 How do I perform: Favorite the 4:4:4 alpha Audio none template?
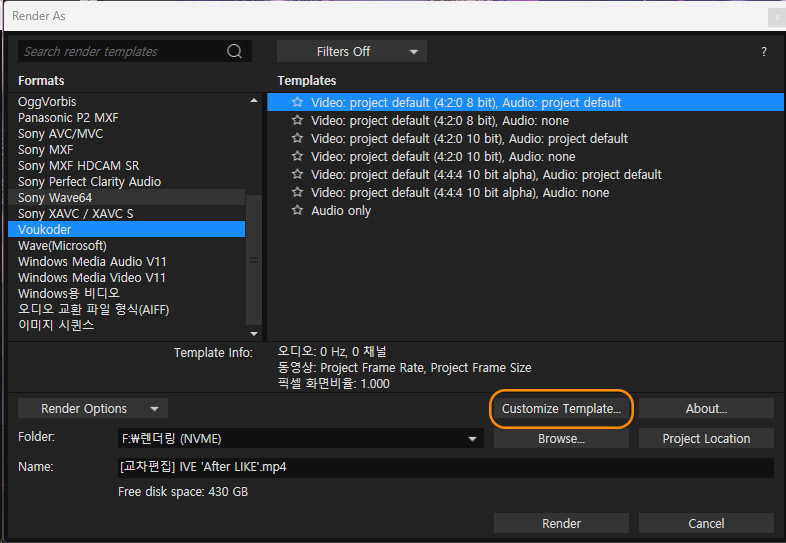pyautogui.click(x=297, y=193)
